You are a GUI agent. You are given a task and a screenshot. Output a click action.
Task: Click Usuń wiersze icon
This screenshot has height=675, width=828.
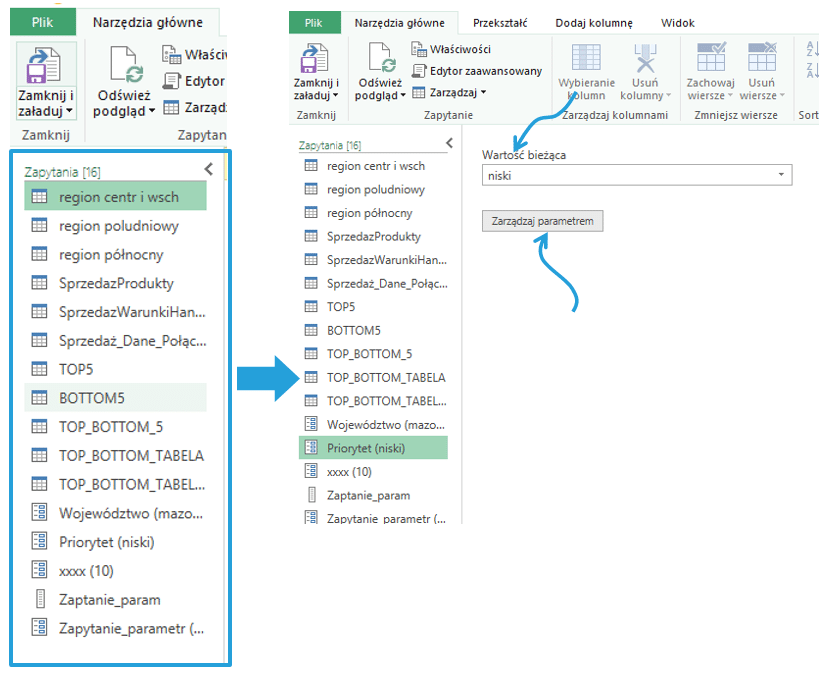761,59
